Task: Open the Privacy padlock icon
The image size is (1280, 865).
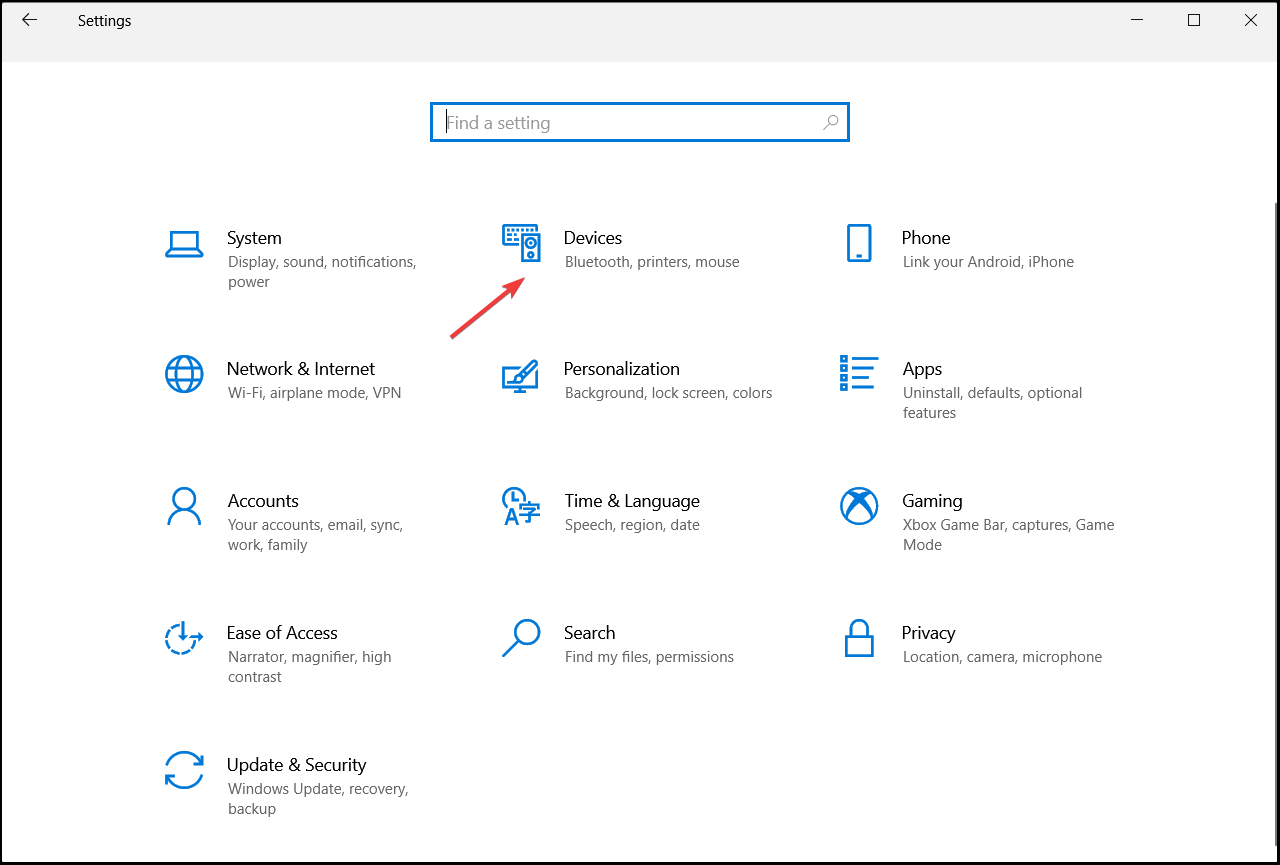Action: tap(859, 638)
